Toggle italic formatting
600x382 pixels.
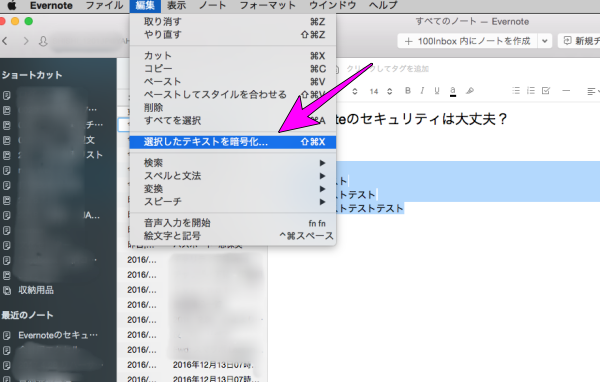click(422, 91)
